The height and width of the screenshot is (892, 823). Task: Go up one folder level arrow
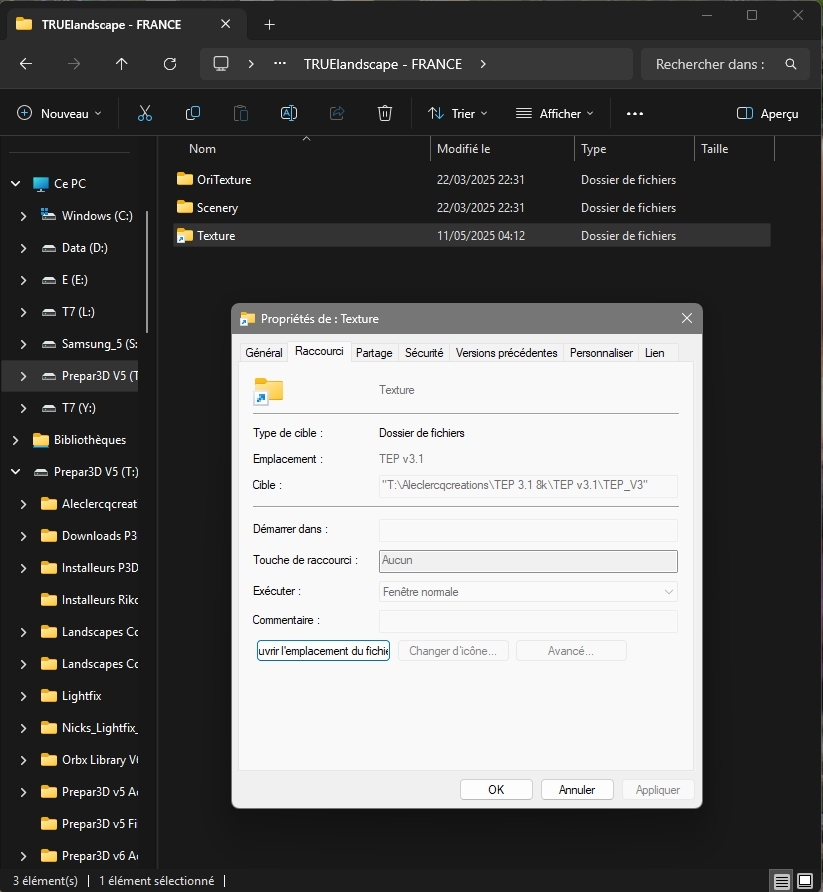[x=122, y=64]
